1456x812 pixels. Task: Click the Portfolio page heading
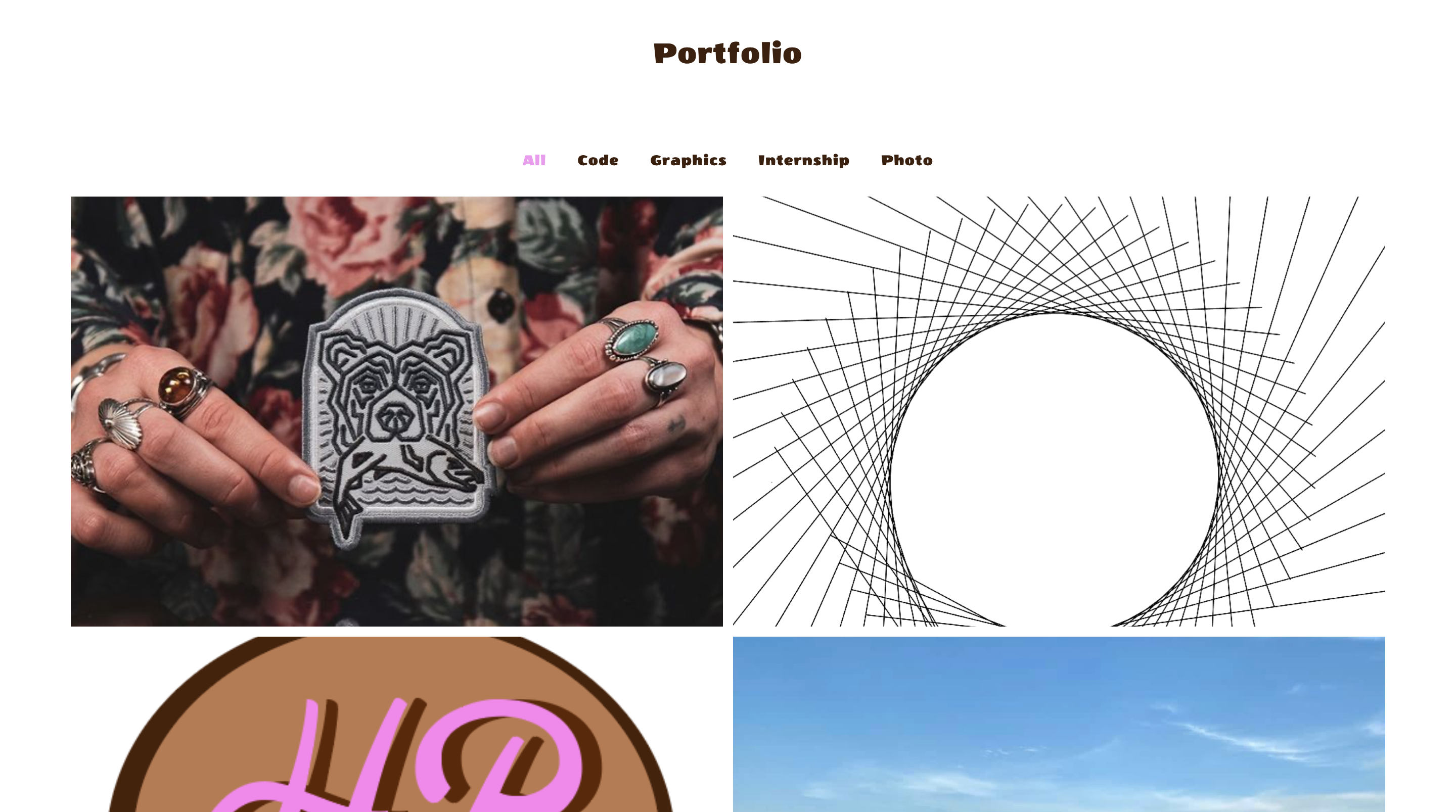coord(727,53)
